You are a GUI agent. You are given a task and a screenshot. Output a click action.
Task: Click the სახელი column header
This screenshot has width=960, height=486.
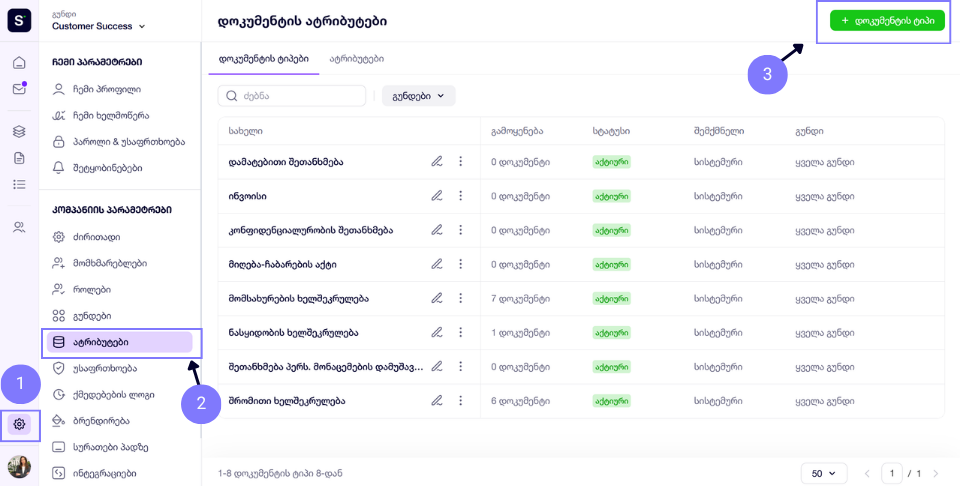pyautogui.click(x=246, y=131)
